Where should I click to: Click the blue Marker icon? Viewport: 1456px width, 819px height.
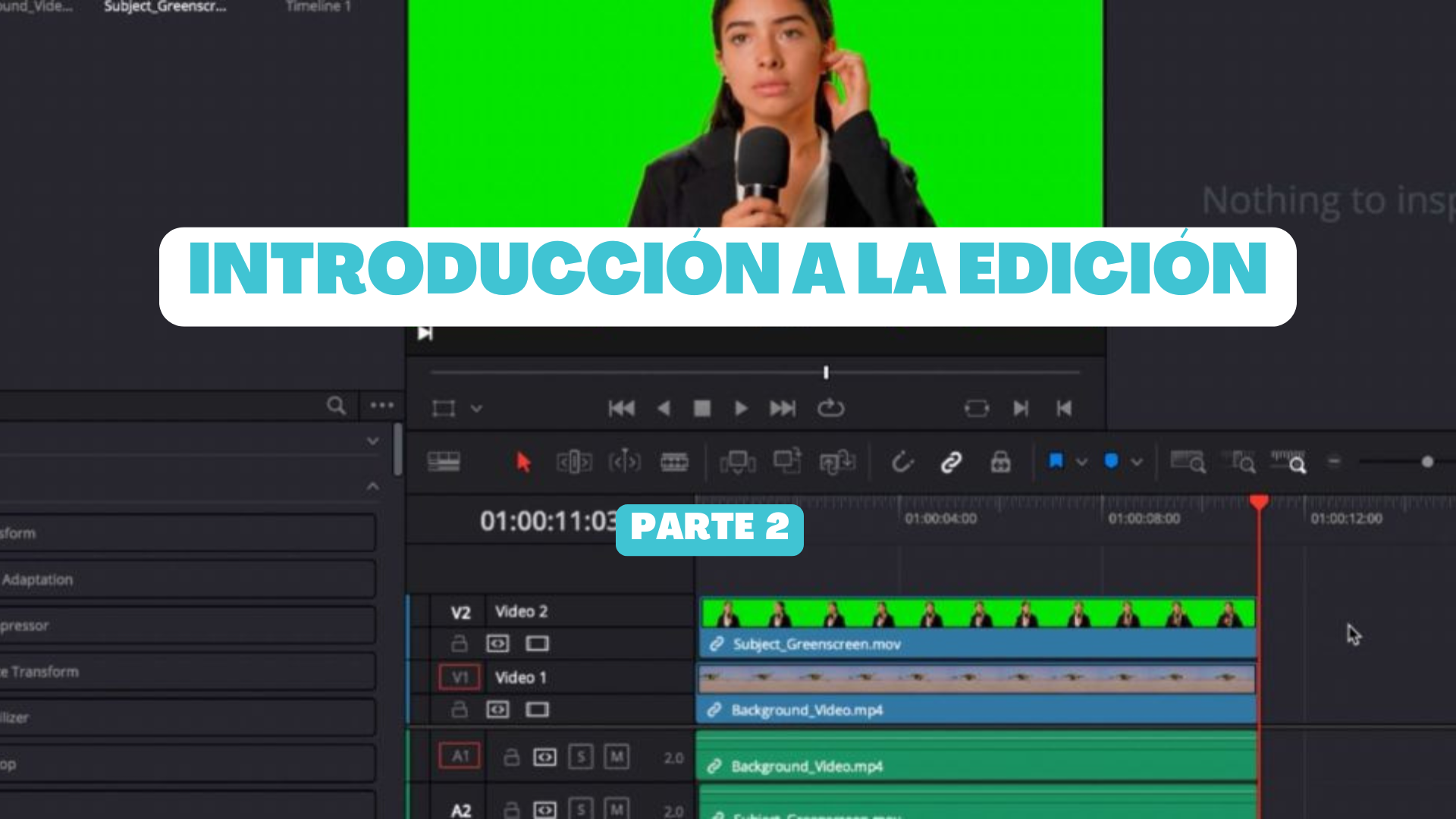click(x=1111, y=461)
